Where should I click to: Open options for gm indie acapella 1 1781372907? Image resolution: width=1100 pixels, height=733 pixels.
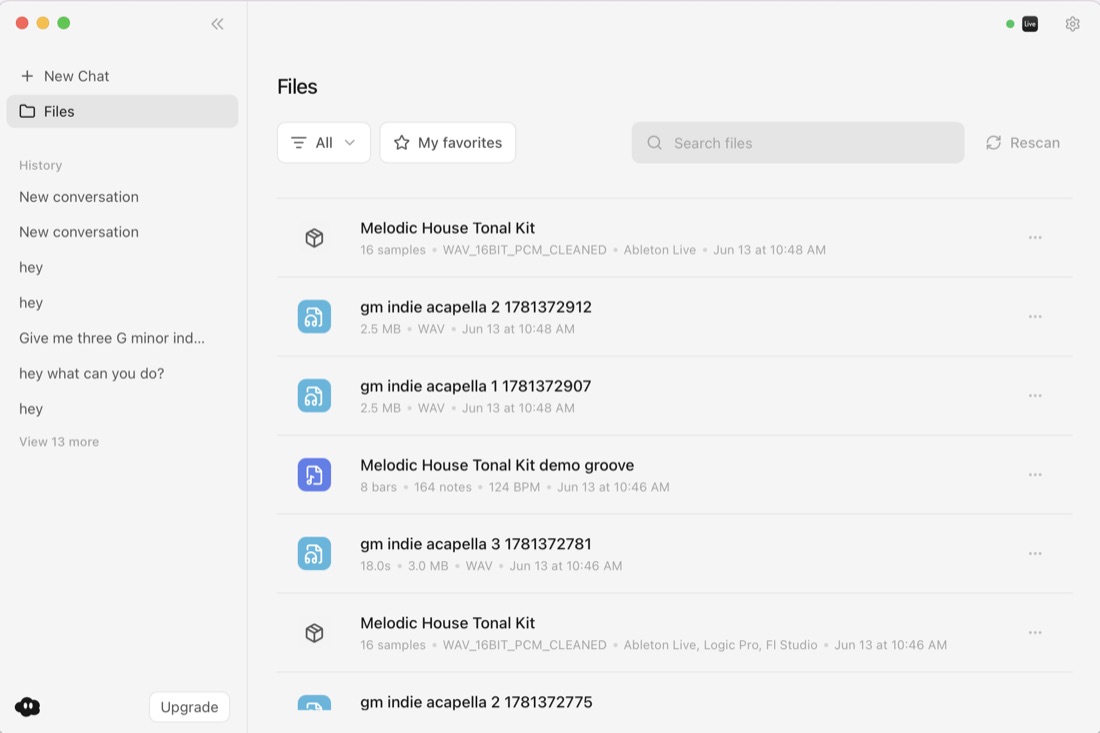point(1035,396)
